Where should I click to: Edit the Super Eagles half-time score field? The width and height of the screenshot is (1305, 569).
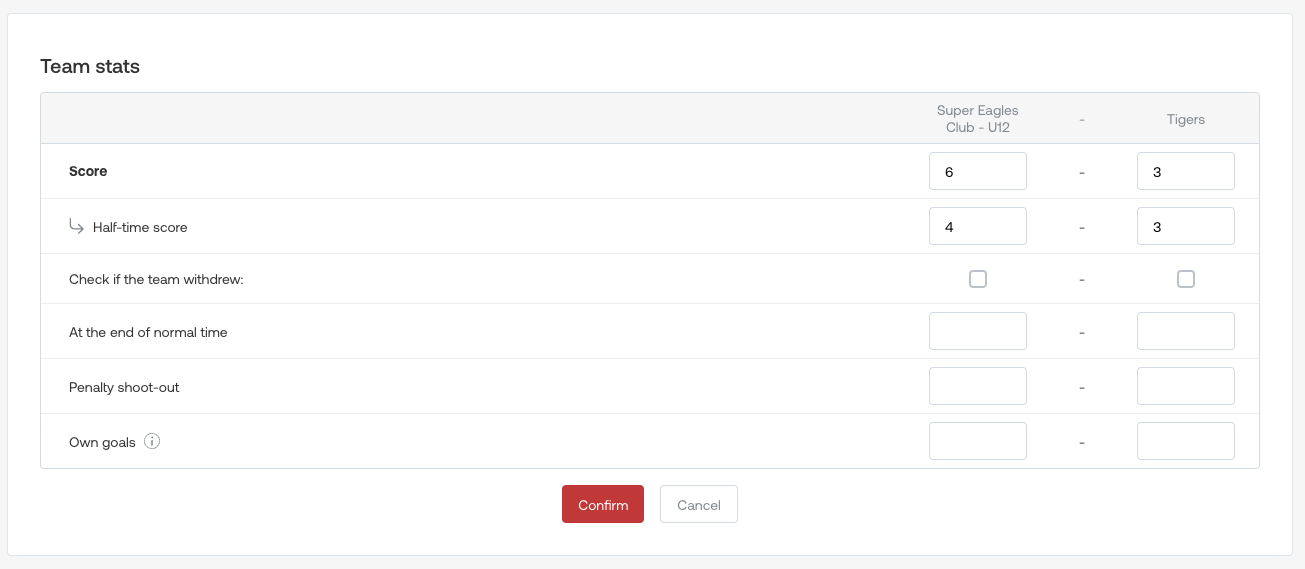(978, 226)
